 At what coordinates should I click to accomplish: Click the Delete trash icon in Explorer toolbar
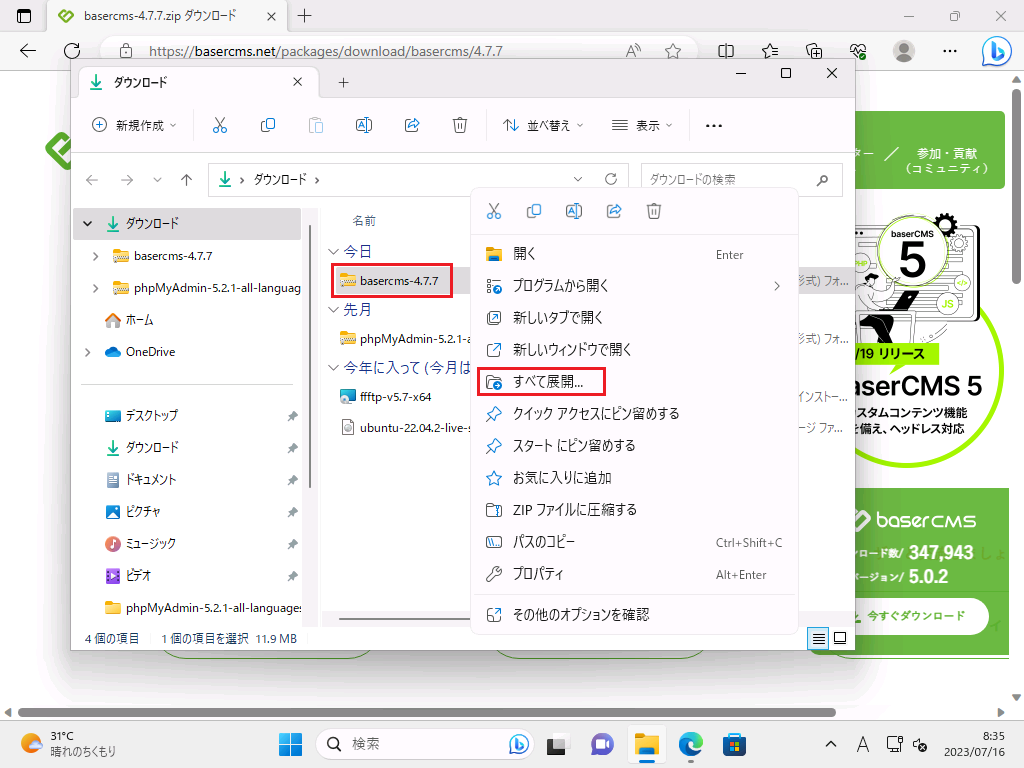(x=460, y=125)
